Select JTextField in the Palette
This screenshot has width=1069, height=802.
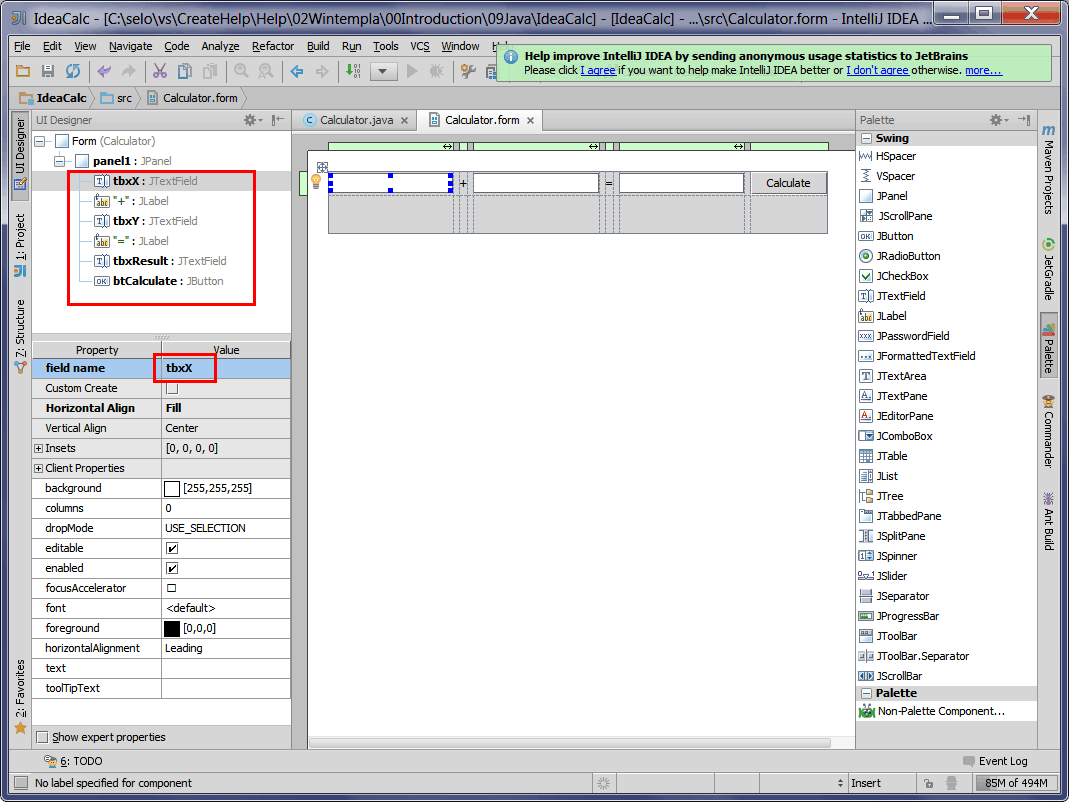coord(901,296)
